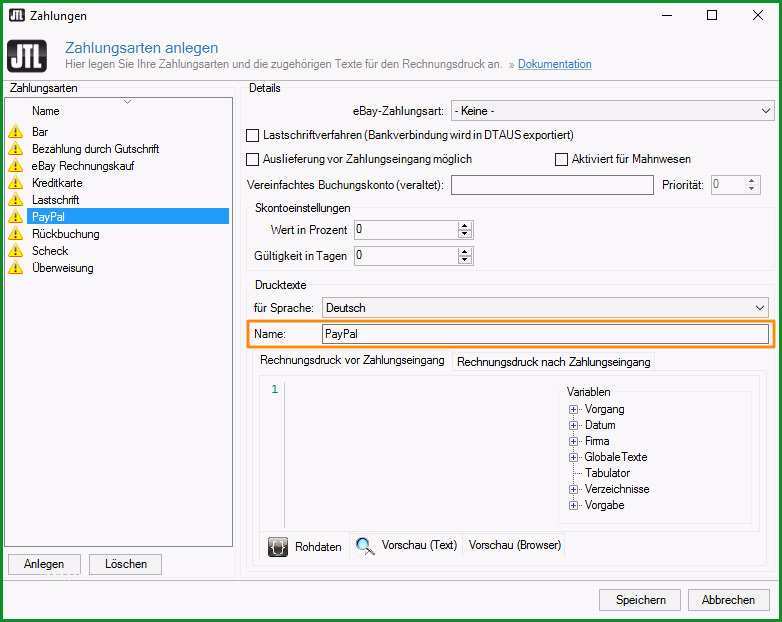Select Lastschrift in the list

pyautogui.click(x=55, y=200)
